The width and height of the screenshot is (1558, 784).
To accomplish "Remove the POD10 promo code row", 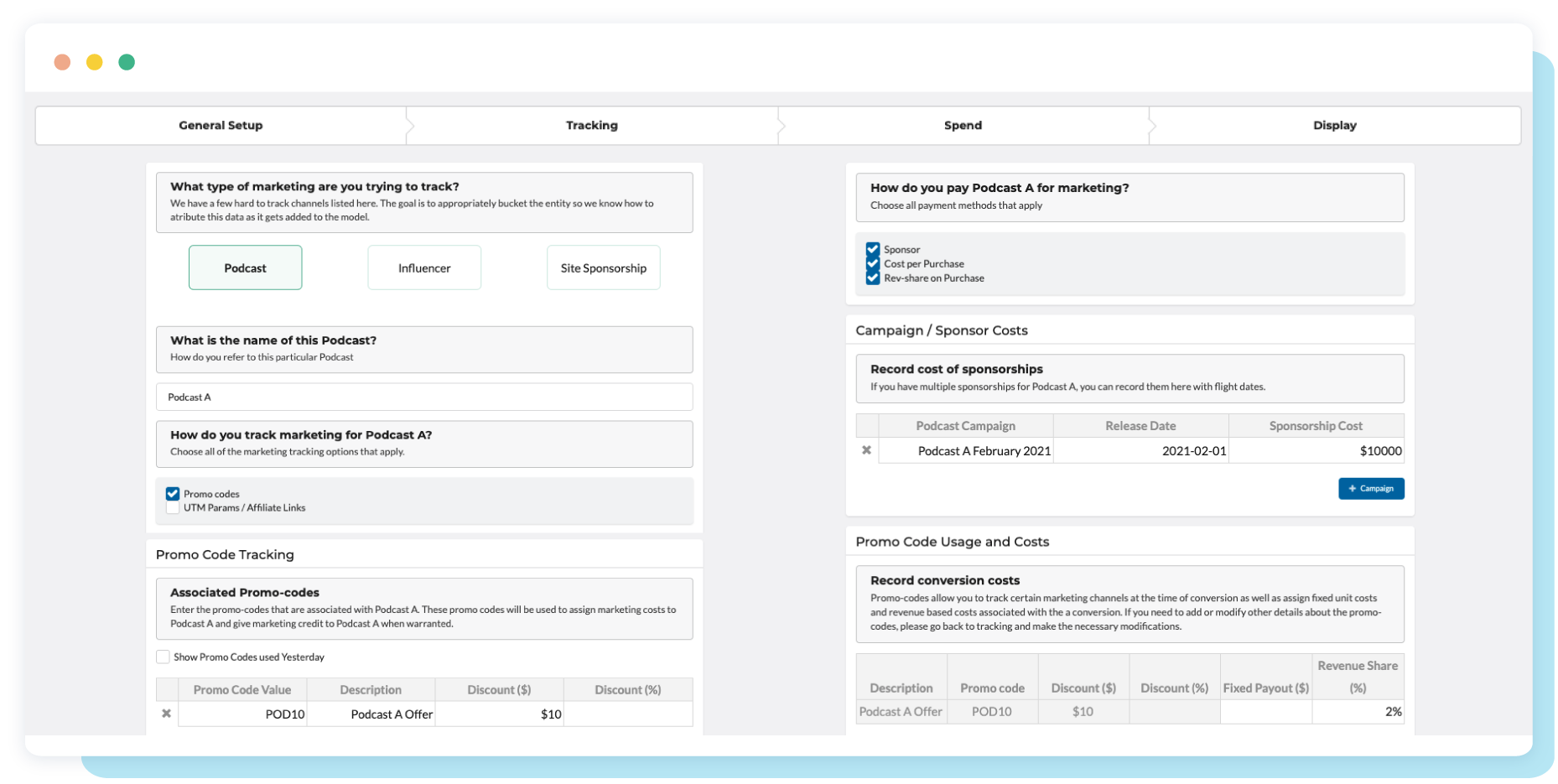I will coord(166,714).
